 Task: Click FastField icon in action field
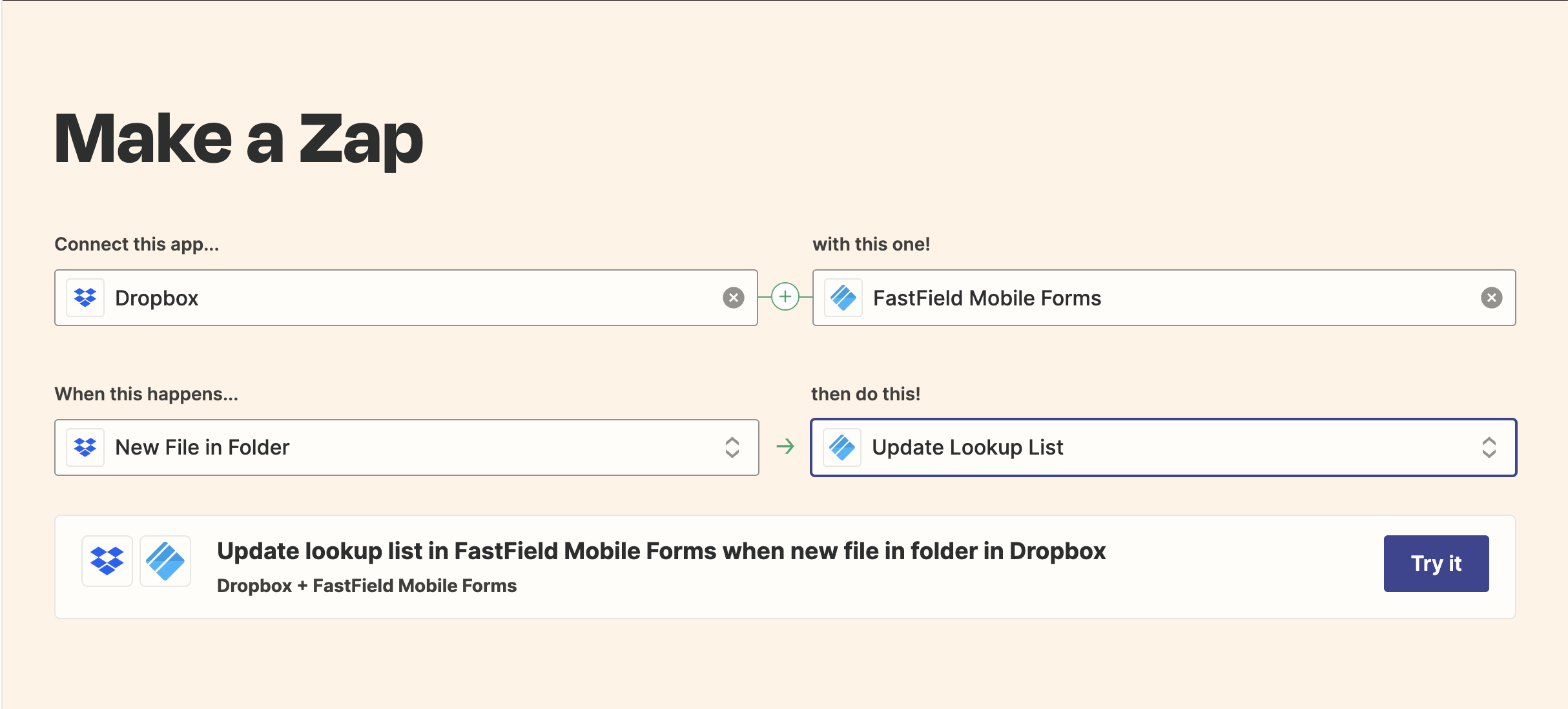842,447
